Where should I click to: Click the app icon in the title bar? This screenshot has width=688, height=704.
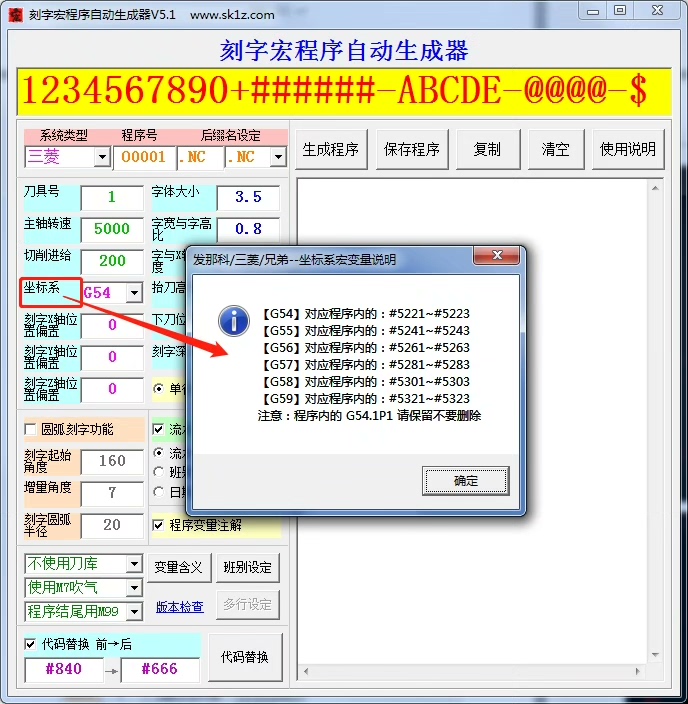pos(15,14)
